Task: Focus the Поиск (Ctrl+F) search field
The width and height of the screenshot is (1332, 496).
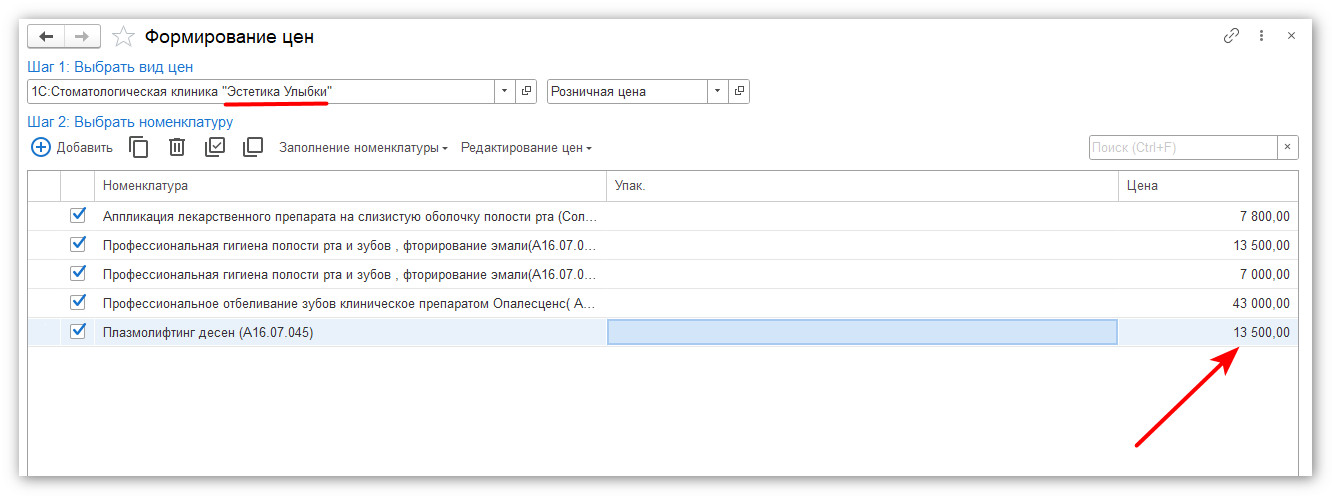Action: pos(1182,147)
